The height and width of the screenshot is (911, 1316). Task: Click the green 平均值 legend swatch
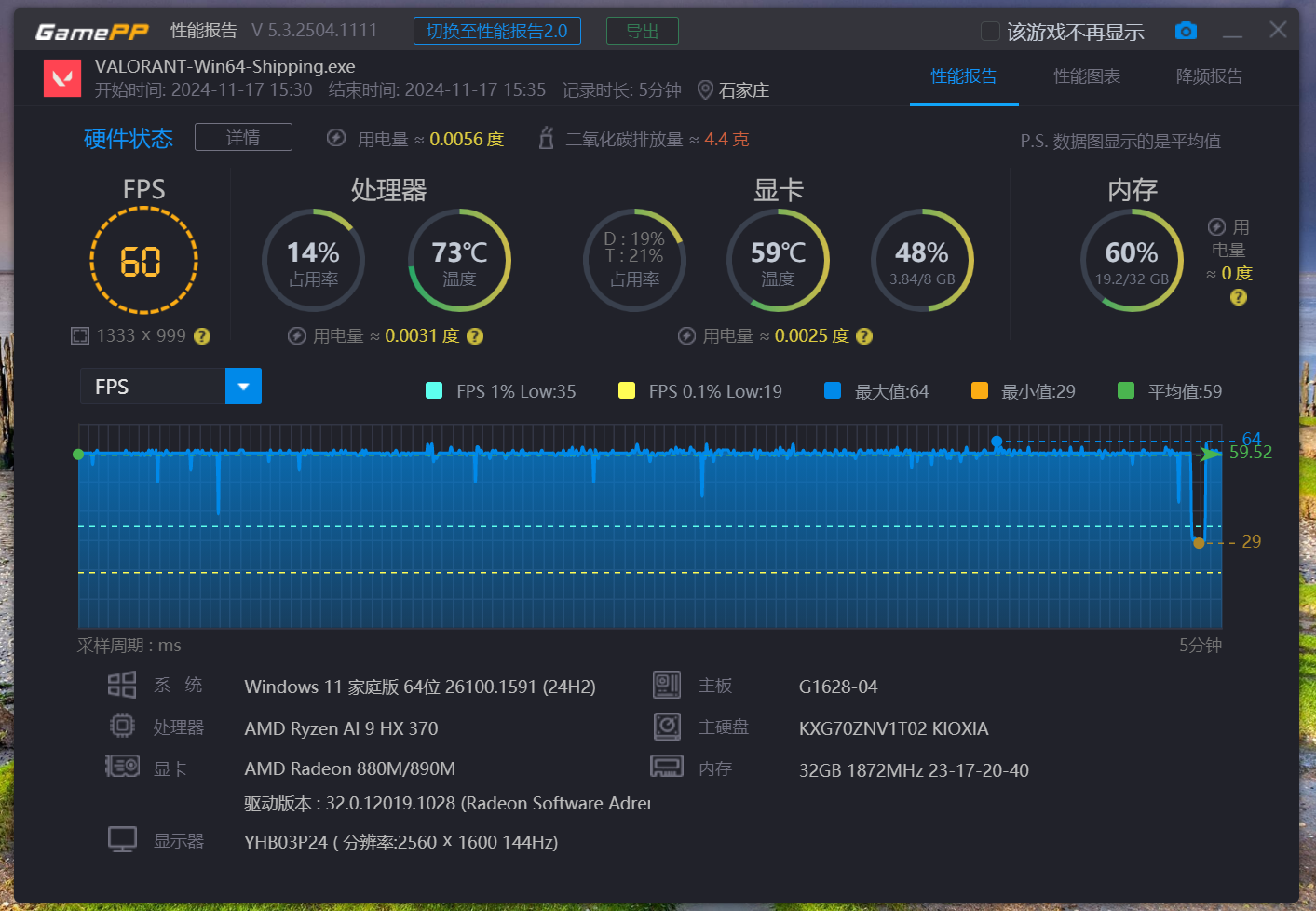click(x=1126, y=390)
